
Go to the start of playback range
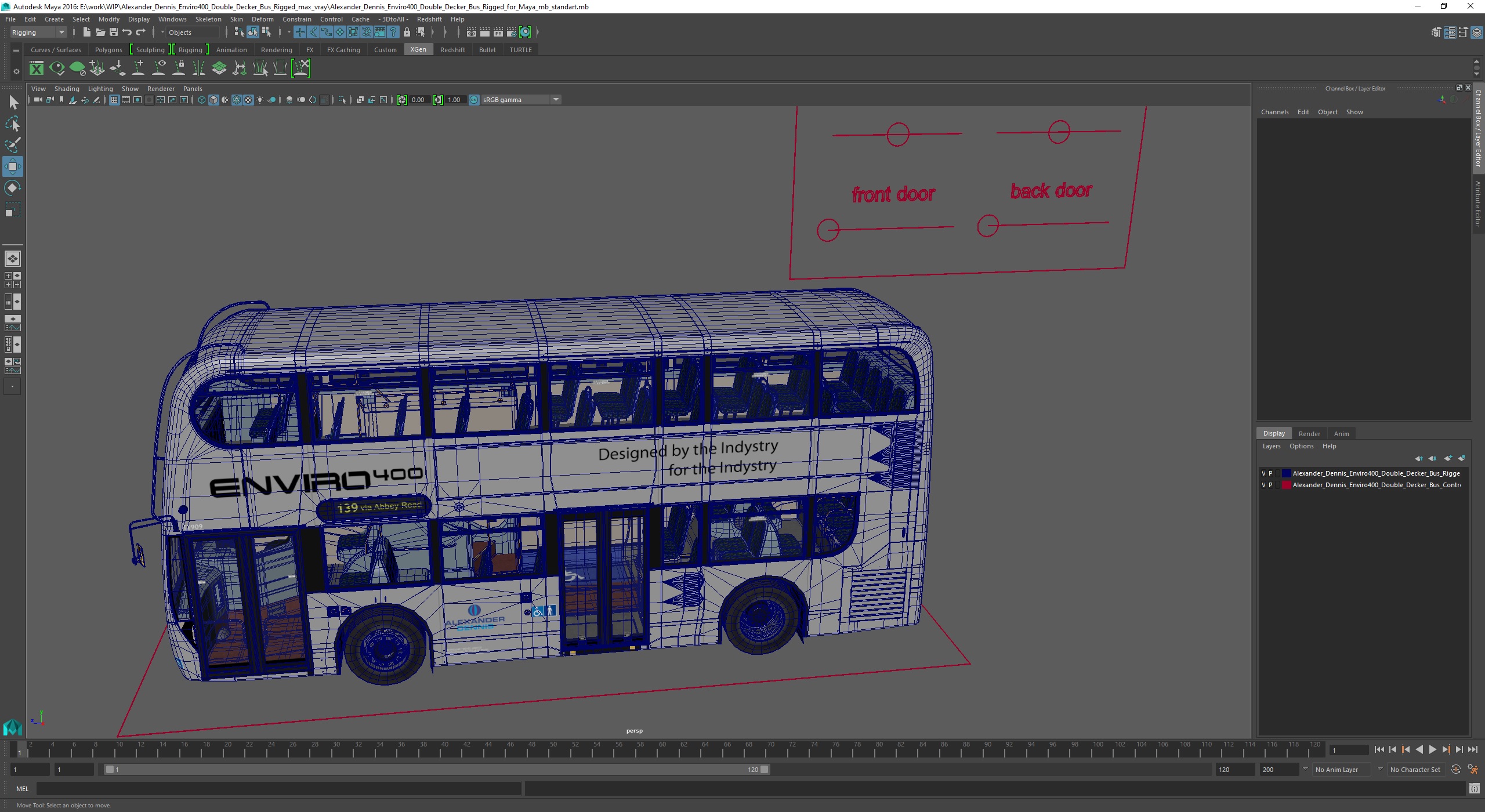(x=1379, y=750)
